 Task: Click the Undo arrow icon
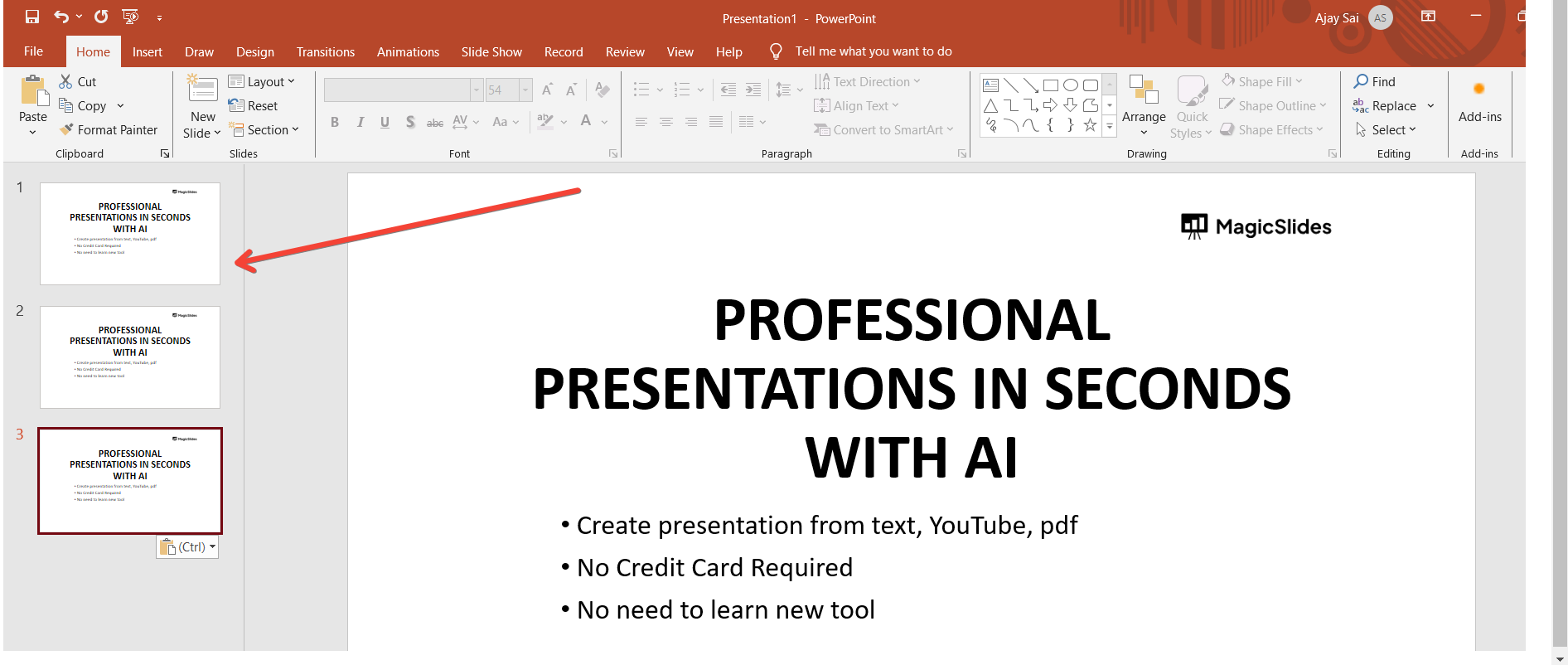(61, 17)
